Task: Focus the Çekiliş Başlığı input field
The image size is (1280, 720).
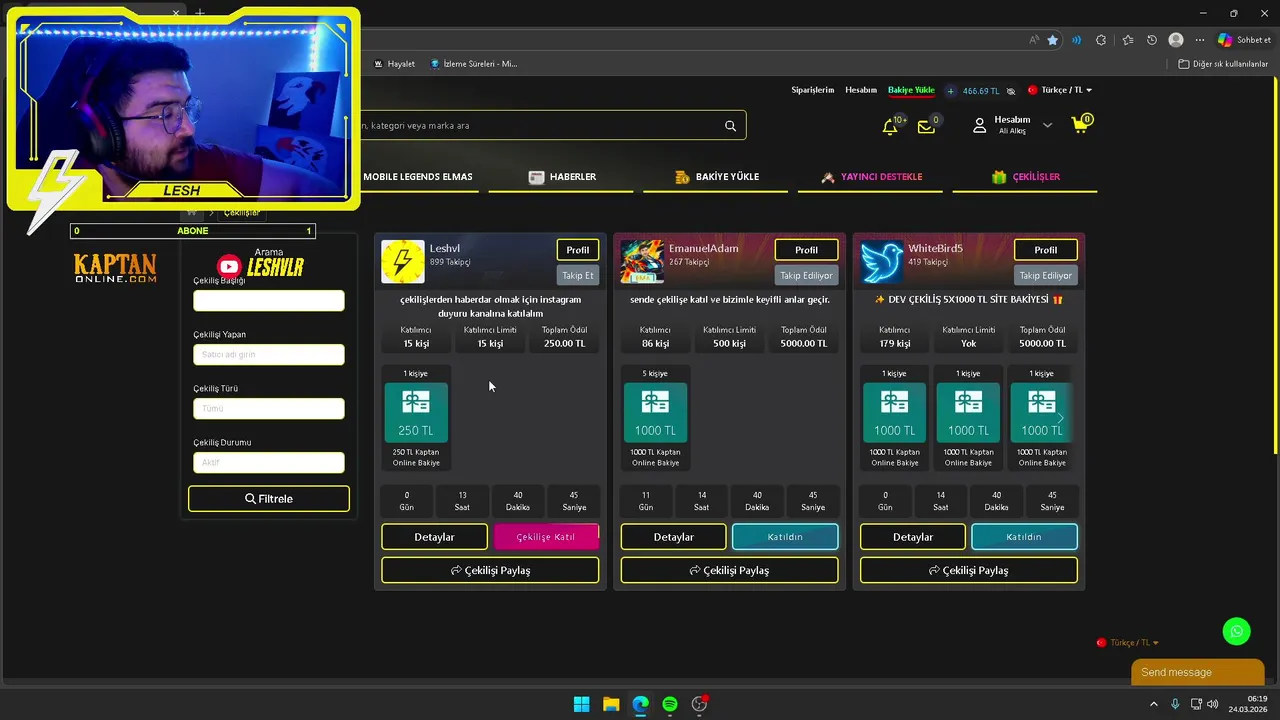Action: tap(269, 301)
